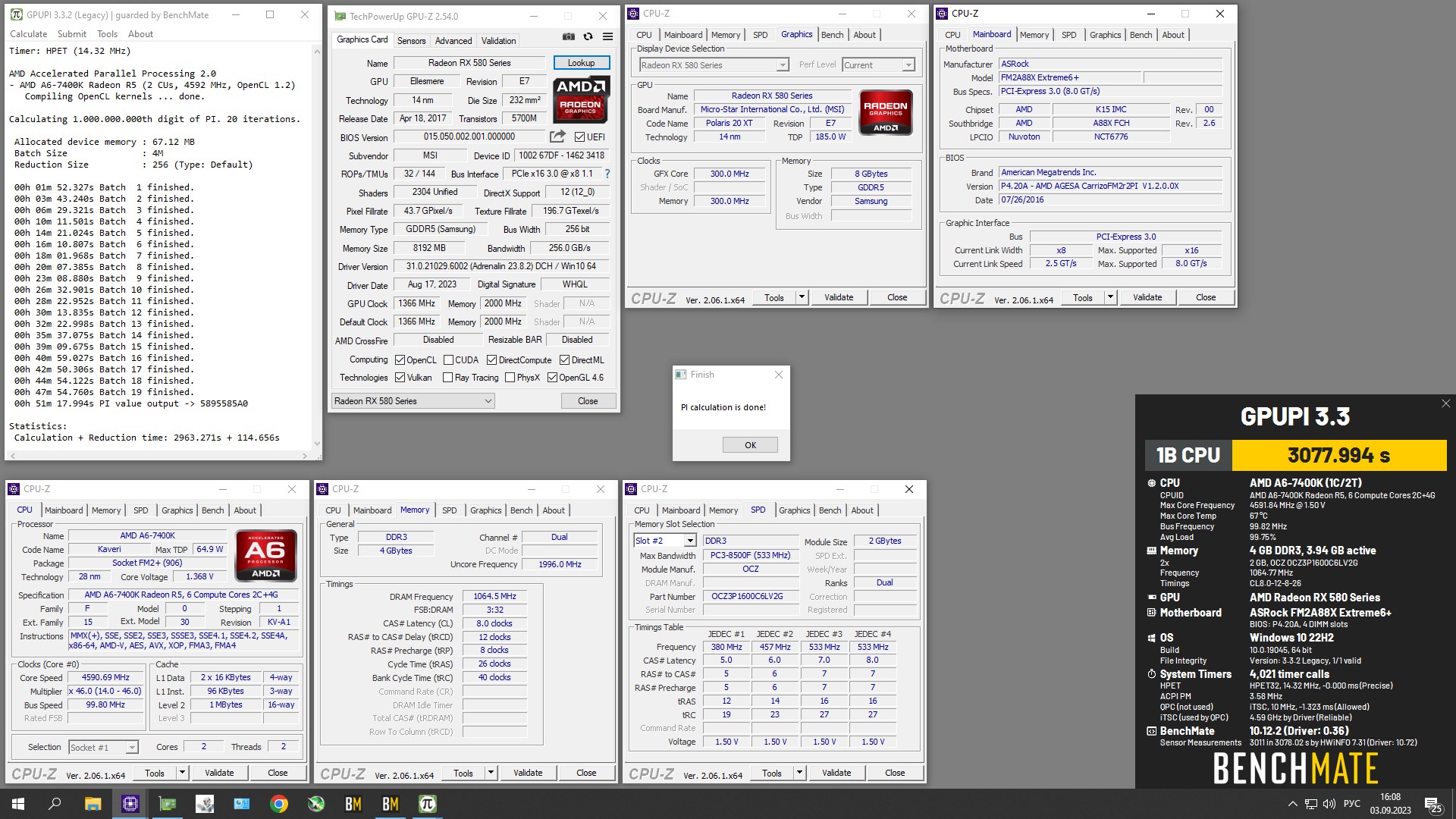1456x819 pixels.
Task: Switch to the Sensors tab in GPU-Z
Action: (411, 41)
